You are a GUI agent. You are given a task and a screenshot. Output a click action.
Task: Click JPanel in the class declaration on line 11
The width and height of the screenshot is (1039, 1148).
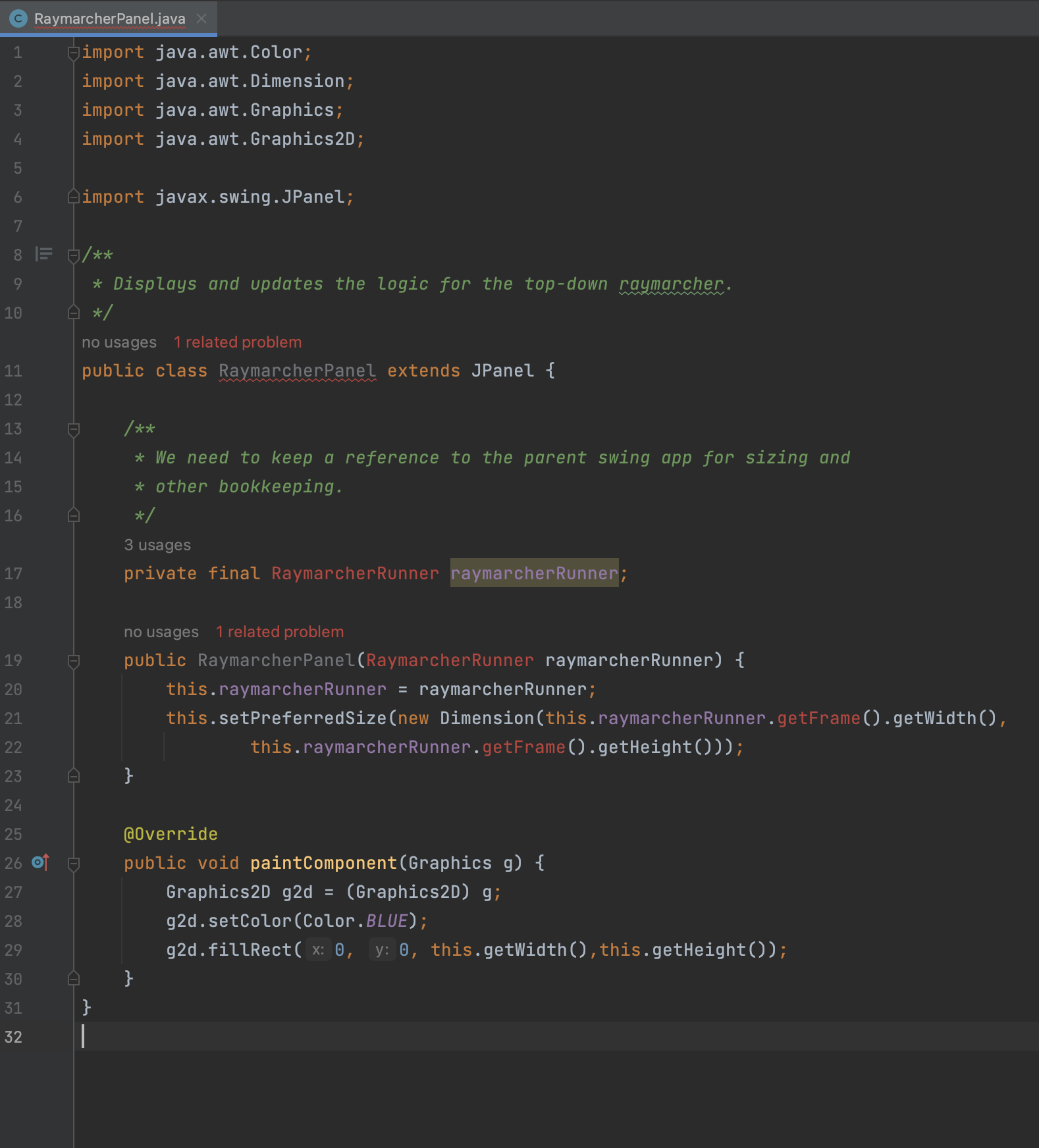point(502,371)
